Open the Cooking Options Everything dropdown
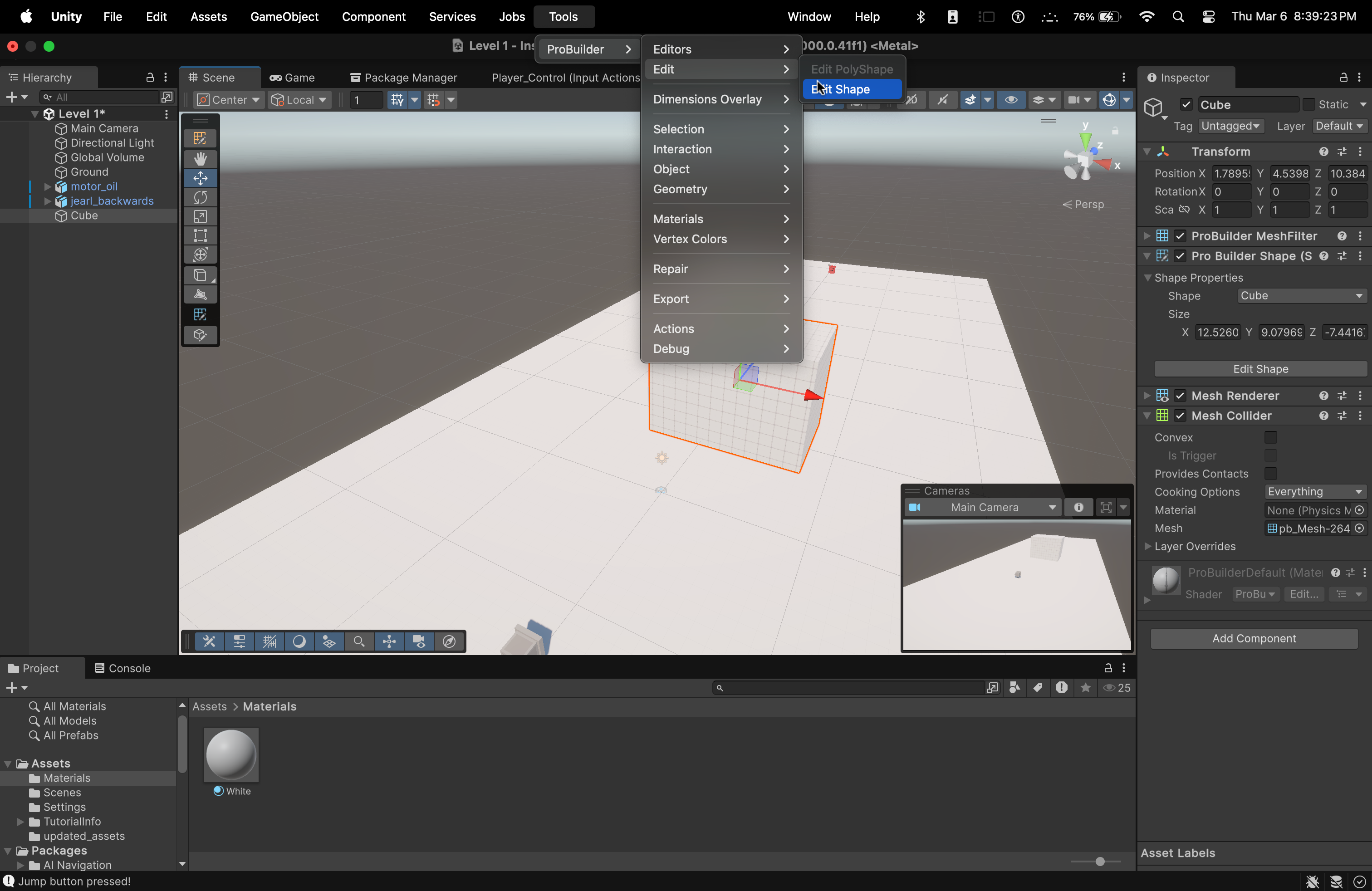 [1315, 492]
